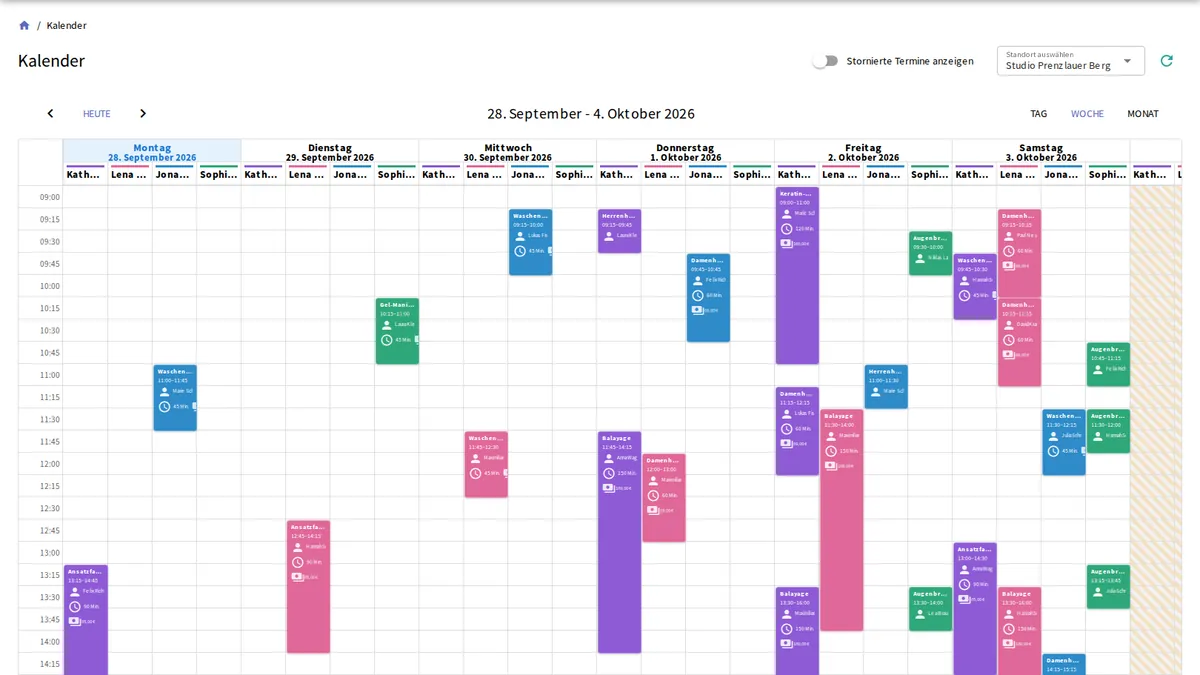Image resolution: width=1200 pixels, height=675 pixels.
Task: Click person icon in Friday's 09:30–10:00 Augenbr appointment
Action: (x=920, y=258)
